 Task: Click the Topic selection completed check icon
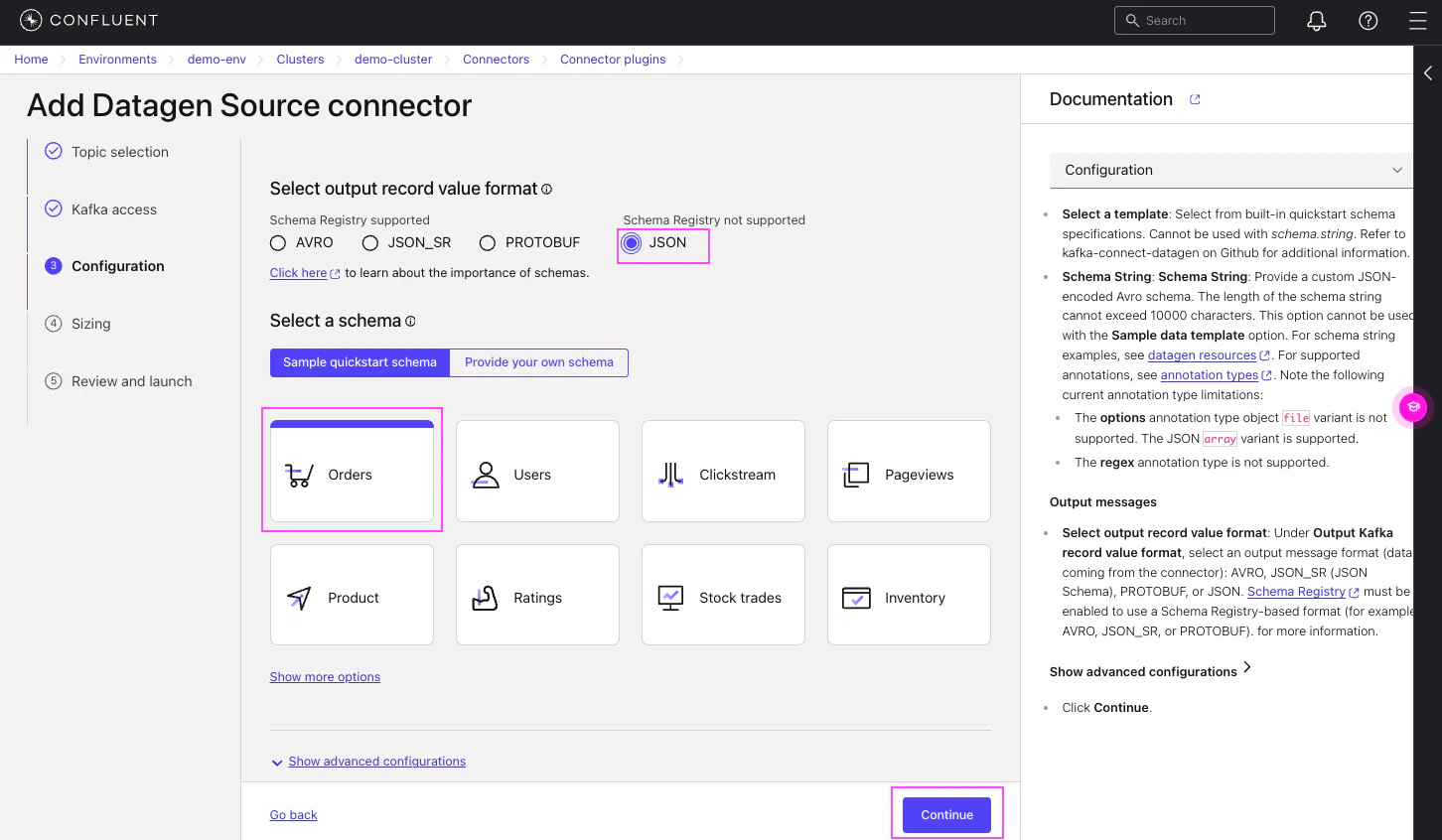click(x=54, y=151)
